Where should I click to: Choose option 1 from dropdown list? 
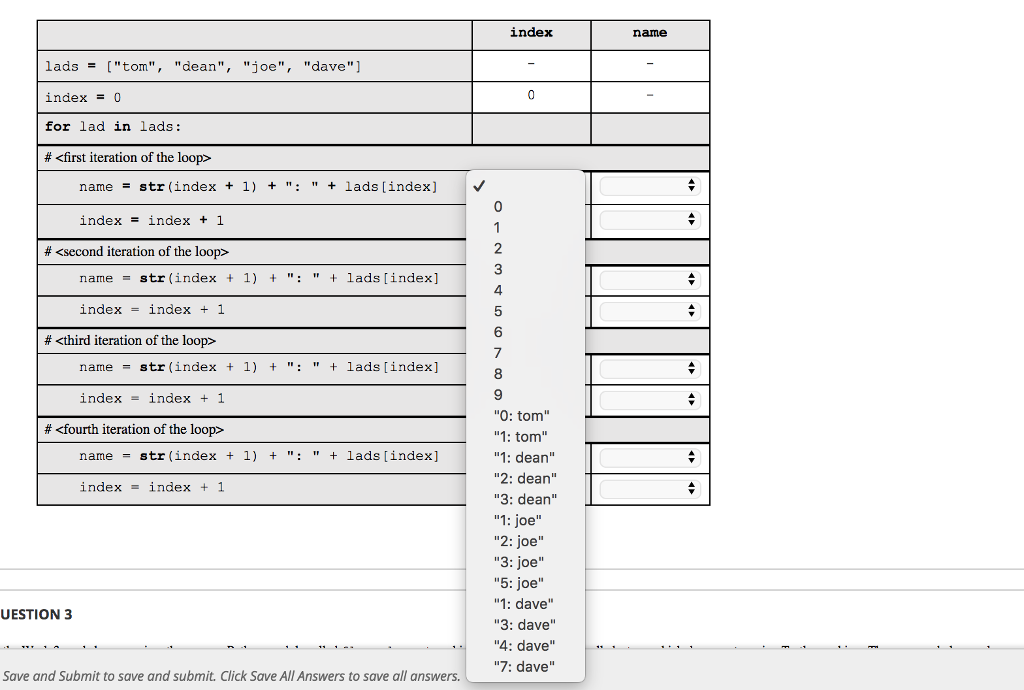tap(525, 228)
